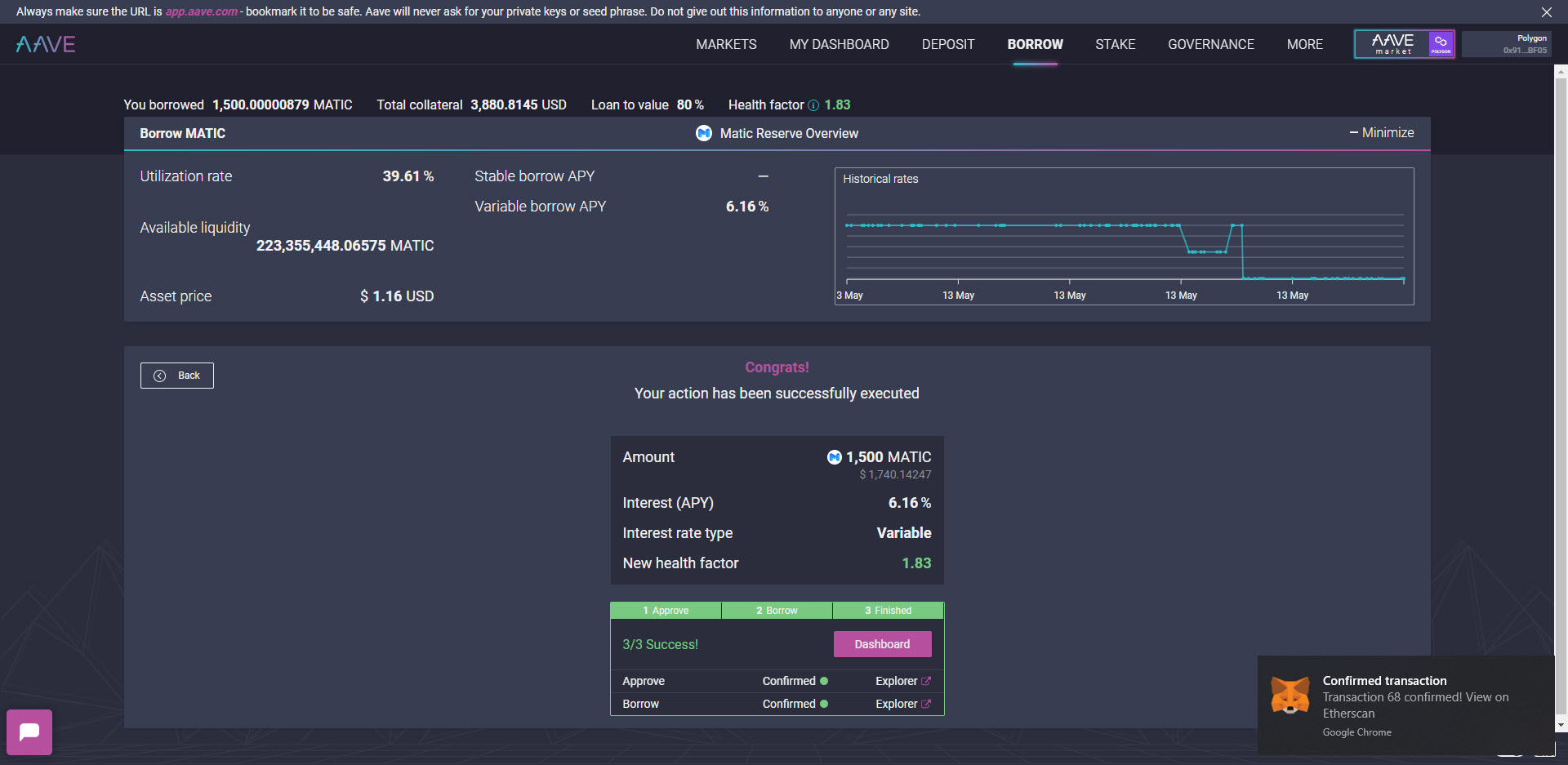Click the scrollbar up arrow

(1561, 72)
